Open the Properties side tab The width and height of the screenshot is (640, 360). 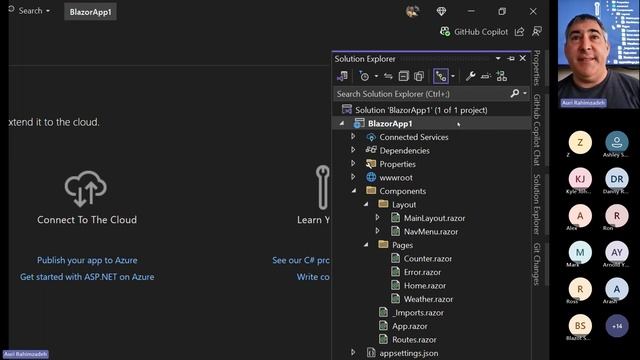(x=537, y=68)
